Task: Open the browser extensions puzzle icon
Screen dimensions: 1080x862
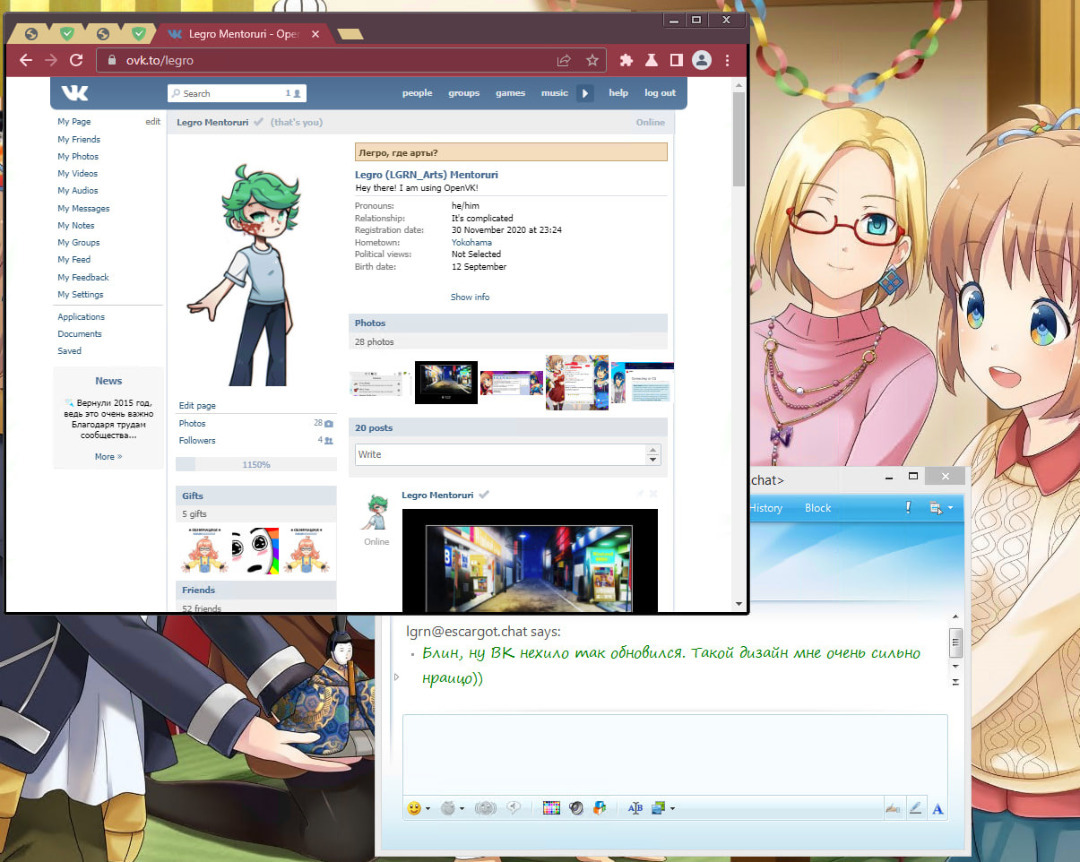Action: (x=626, y=60)
